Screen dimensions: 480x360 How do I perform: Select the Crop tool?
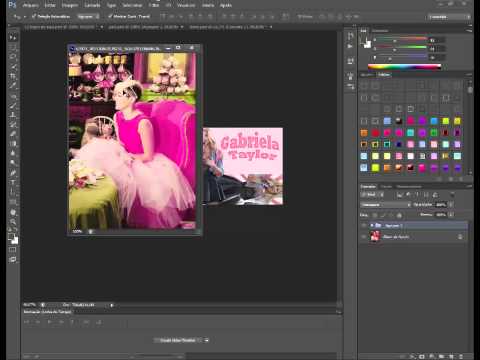(13, 76)
